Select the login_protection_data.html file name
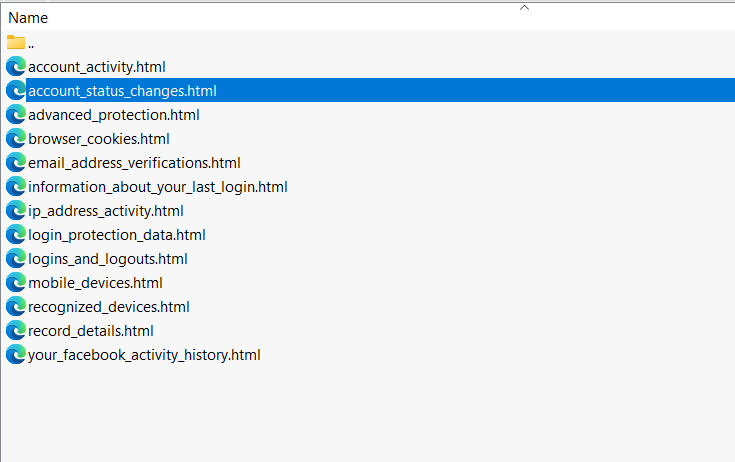Image resolution: width=735 pixels, height=462 pixels. pos(117,235)
